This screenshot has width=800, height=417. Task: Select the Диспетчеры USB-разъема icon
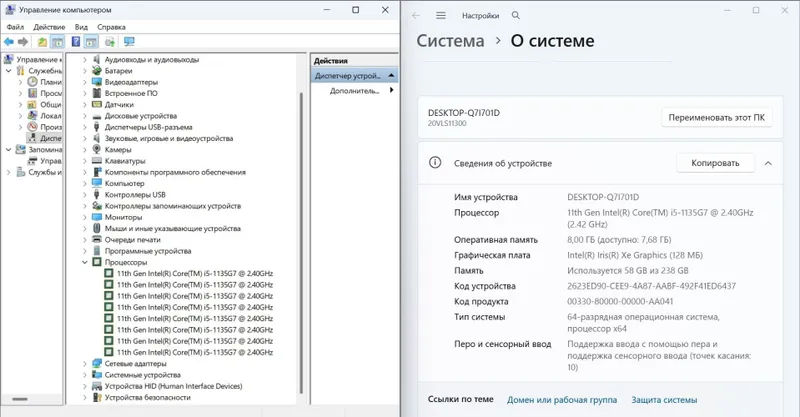(x=97, y=127)
